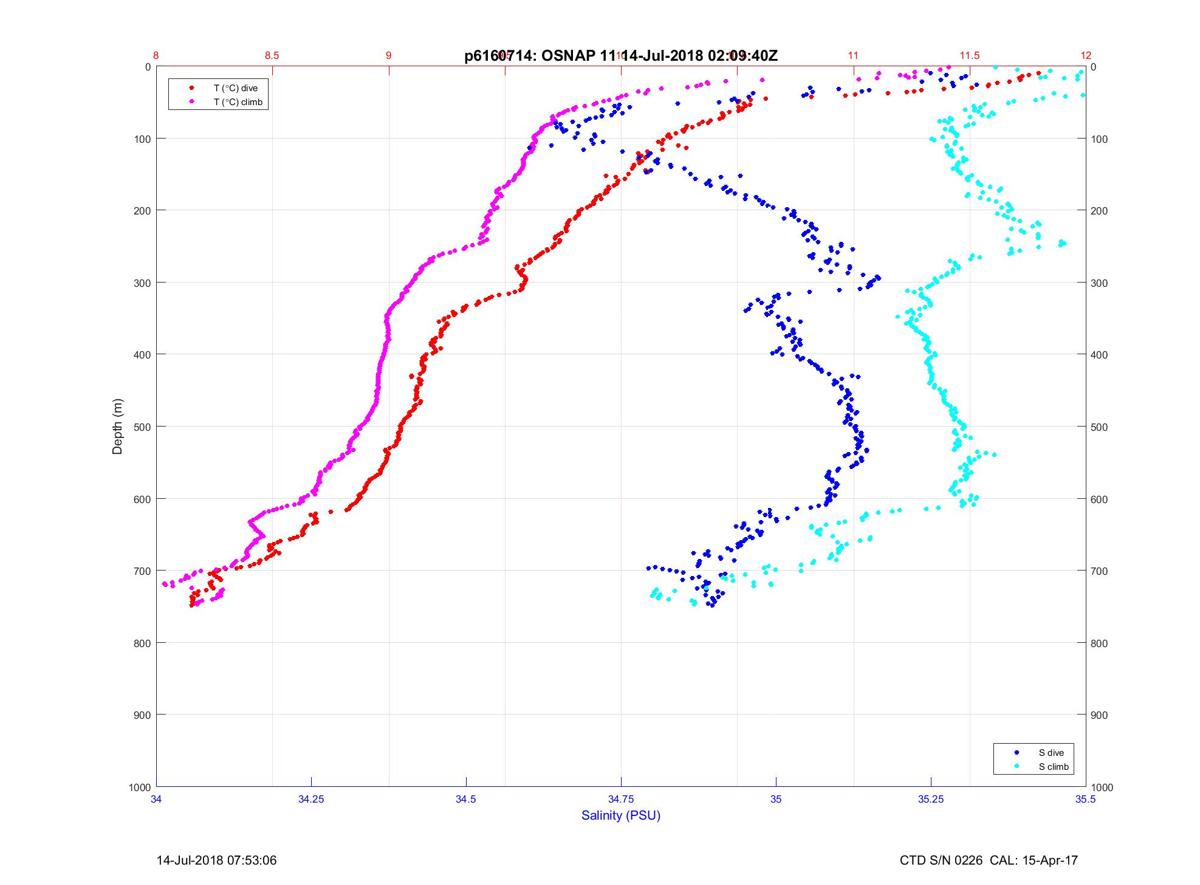The image size is (1200, 885).
Task: Select the 'T (°C) climb' legend entry
Action: click(239, 102)
